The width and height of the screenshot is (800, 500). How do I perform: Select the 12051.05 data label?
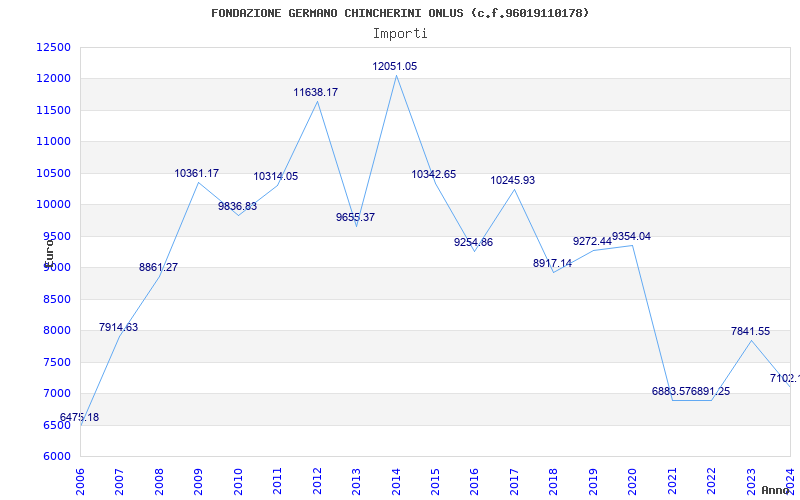(x=394, y=66)
